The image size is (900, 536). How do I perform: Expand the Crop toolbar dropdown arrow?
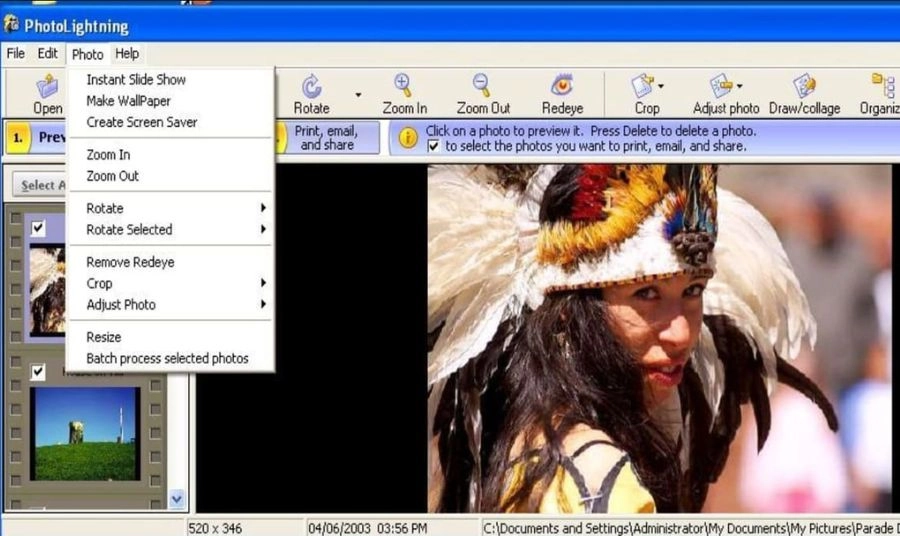(661, 87)
